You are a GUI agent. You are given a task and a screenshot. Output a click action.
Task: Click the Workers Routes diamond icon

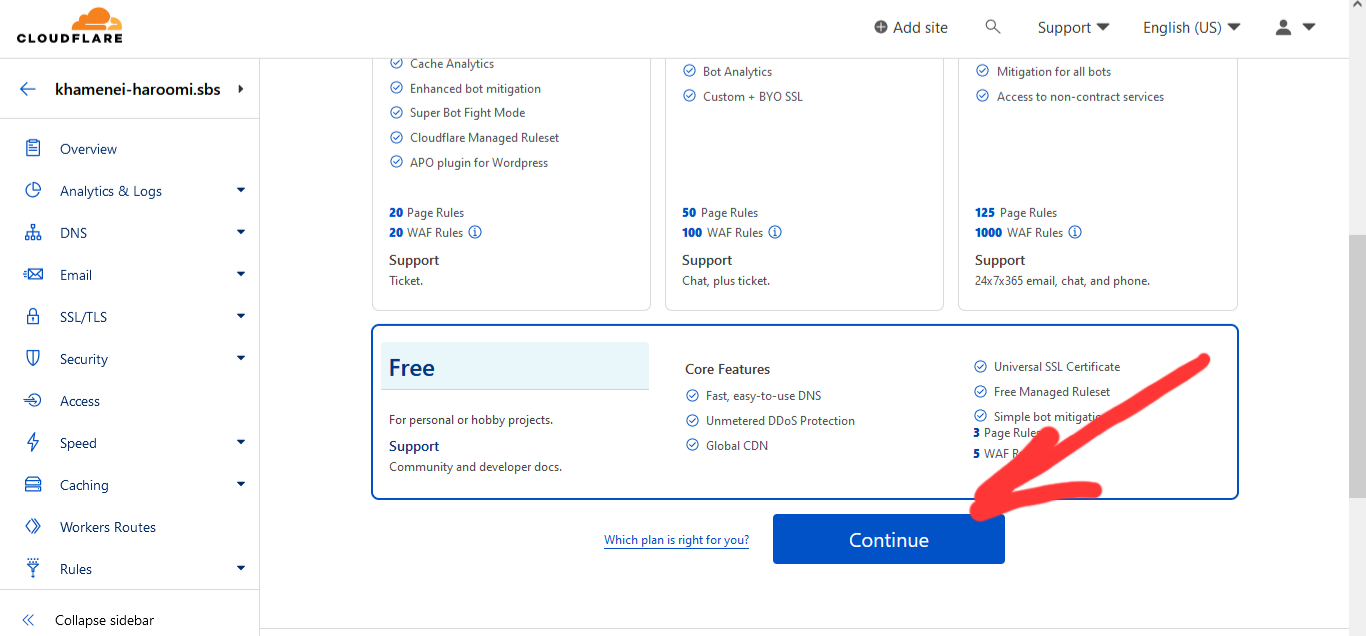(x=33, y=526)
